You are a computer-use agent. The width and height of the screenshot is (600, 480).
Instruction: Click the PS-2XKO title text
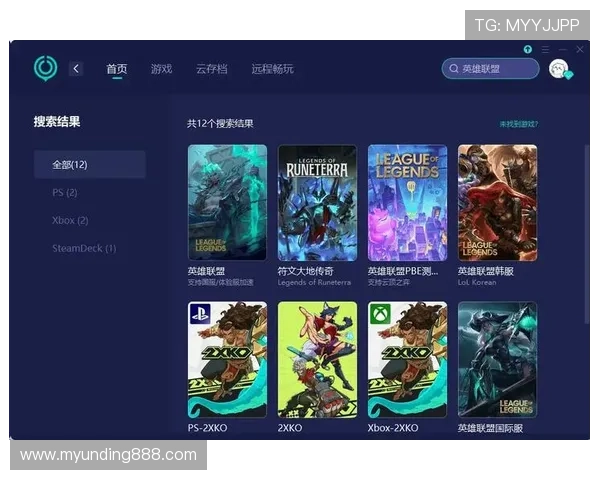click(207, 428)
